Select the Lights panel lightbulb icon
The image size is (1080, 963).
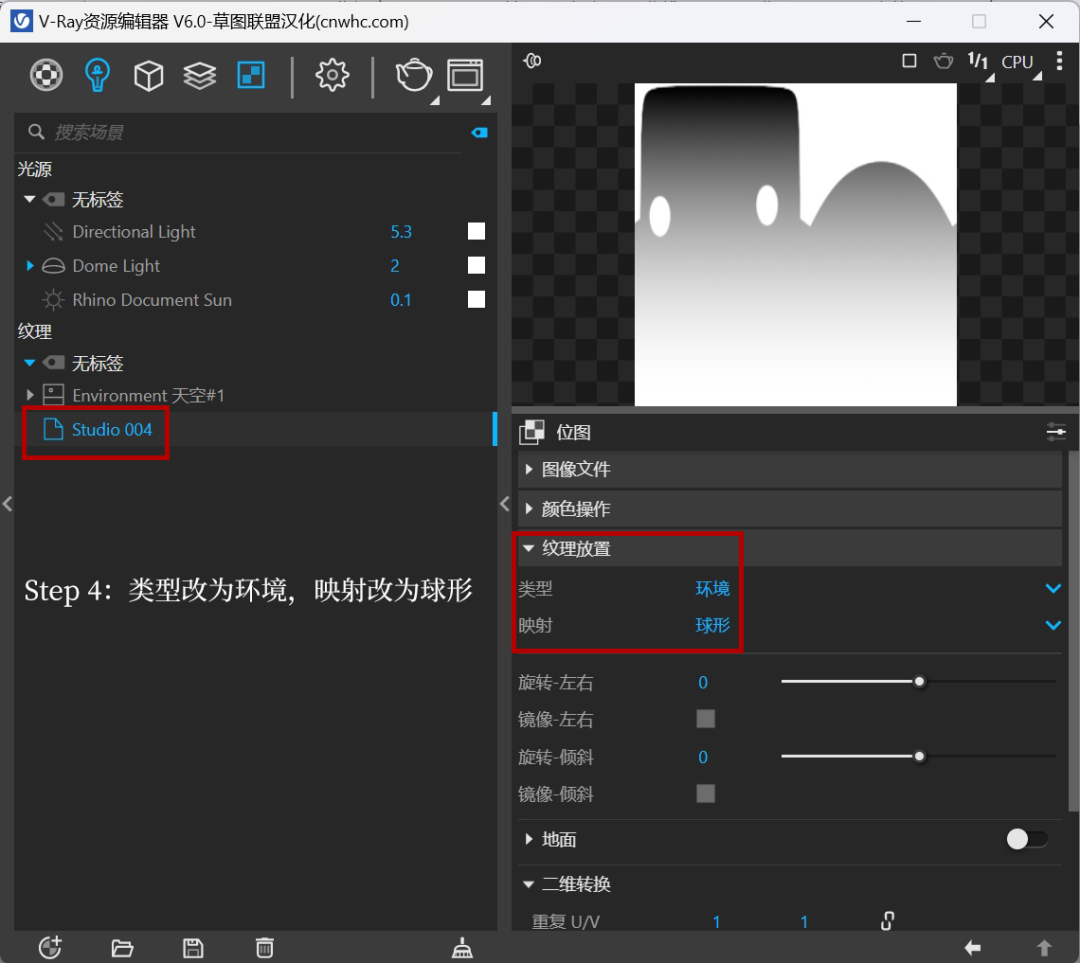pyautogui.click(x=97, y=75)
